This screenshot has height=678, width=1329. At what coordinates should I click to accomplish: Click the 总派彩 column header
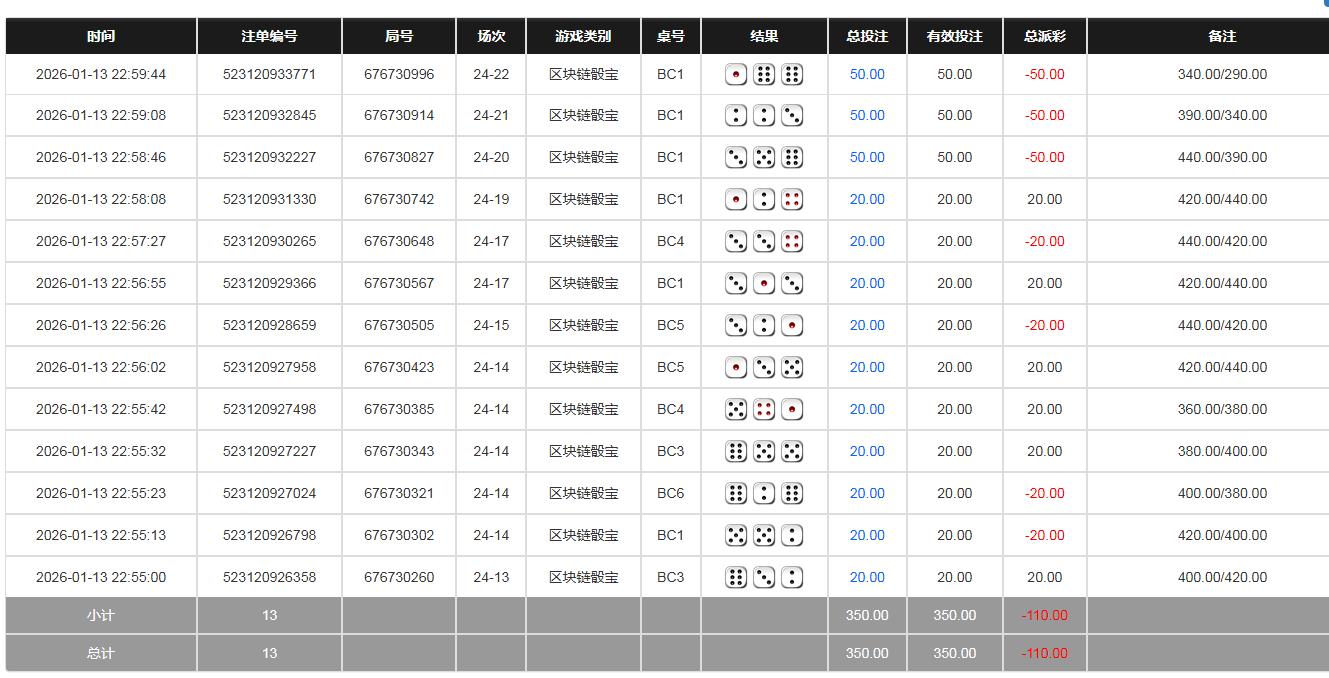pos(1044,36)
